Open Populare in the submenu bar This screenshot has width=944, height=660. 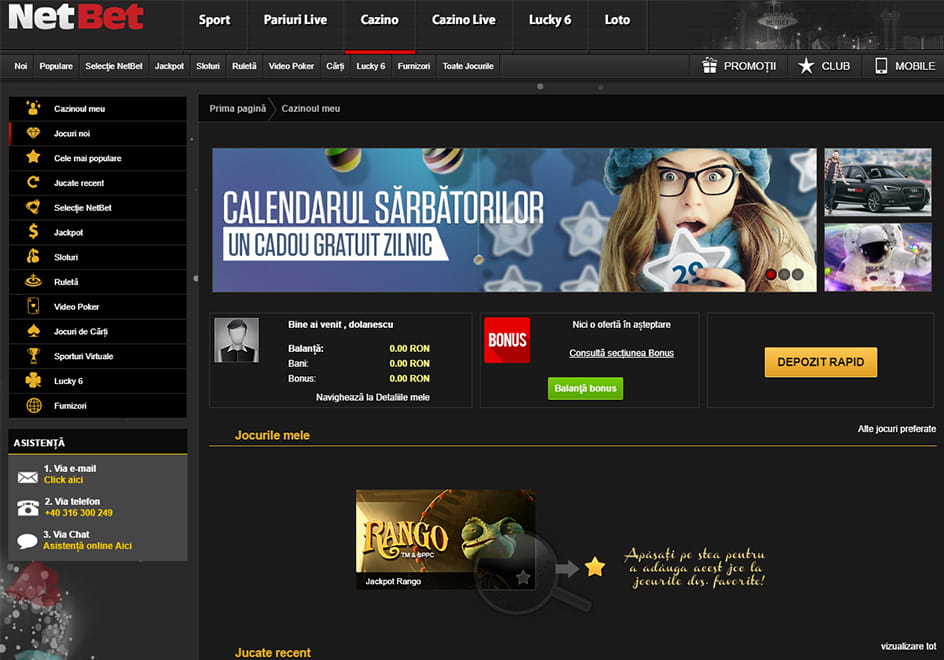click(56, 66)
